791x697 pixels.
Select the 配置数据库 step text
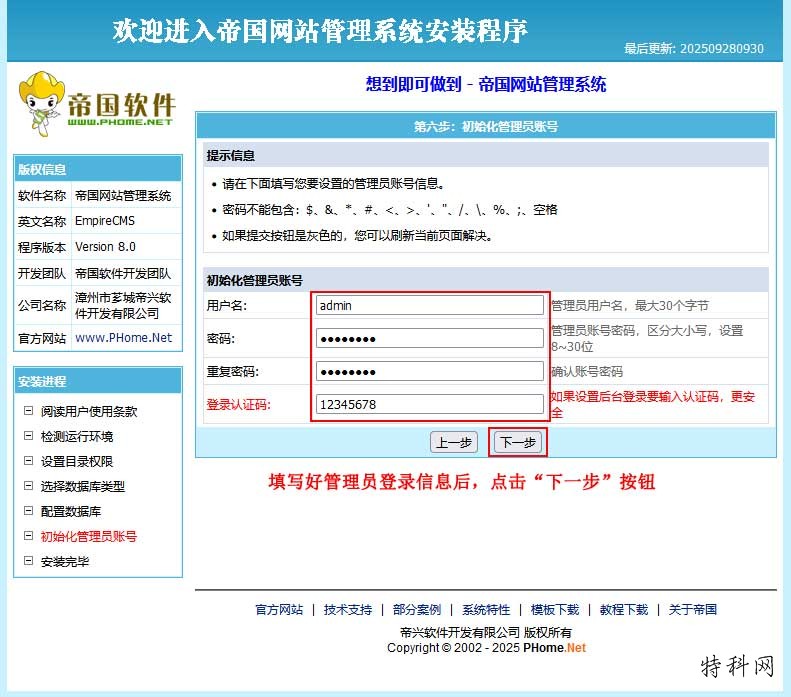[x=71, y=511]
